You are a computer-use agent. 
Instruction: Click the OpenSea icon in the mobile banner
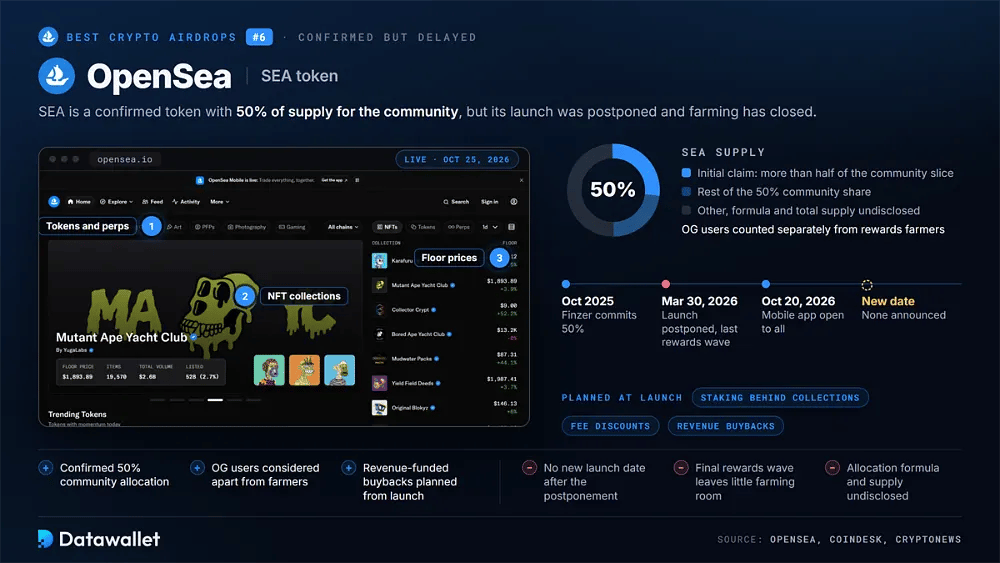click(200, 180)
